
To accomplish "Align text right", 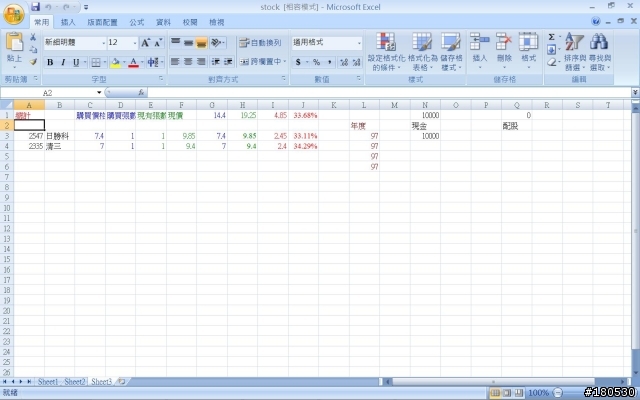I will pyautogui.click(x=201, y=62).
